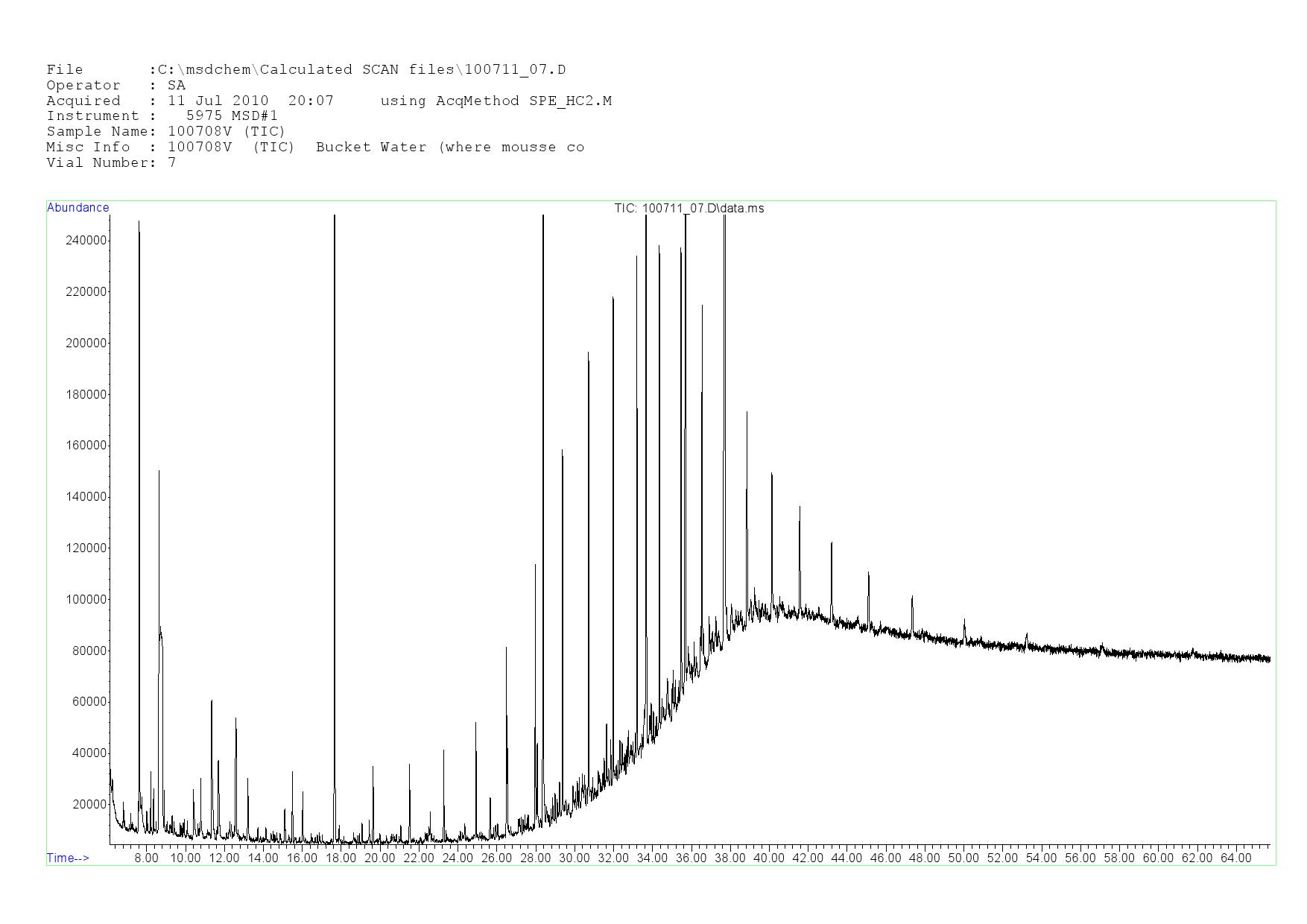Click the 100000 abundance tick label
This screenshot has width=1307, height=924.
[x=86, y=600]
